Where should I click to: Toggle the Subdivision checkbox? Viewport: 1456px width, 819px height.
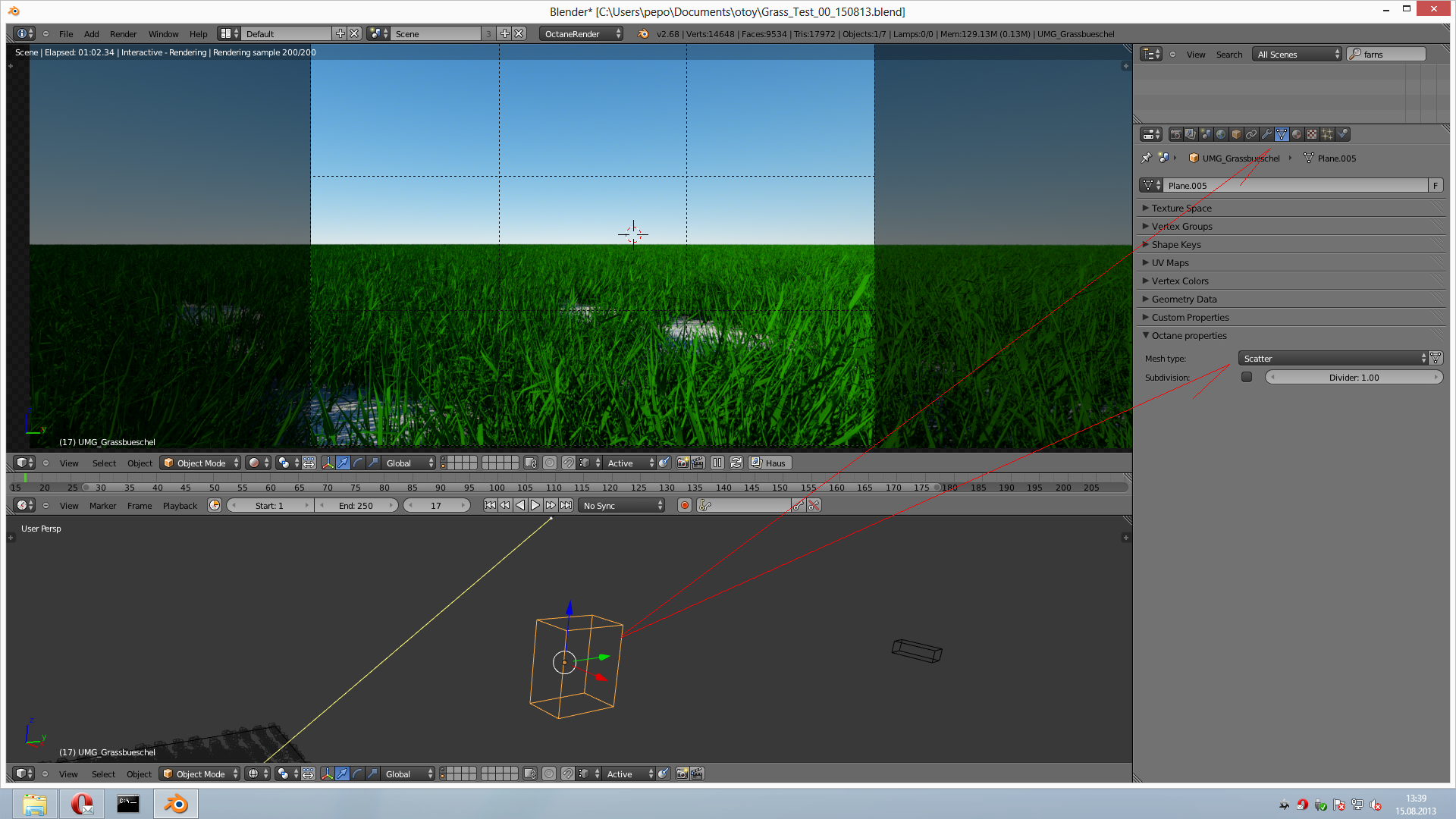[1247, 377]
